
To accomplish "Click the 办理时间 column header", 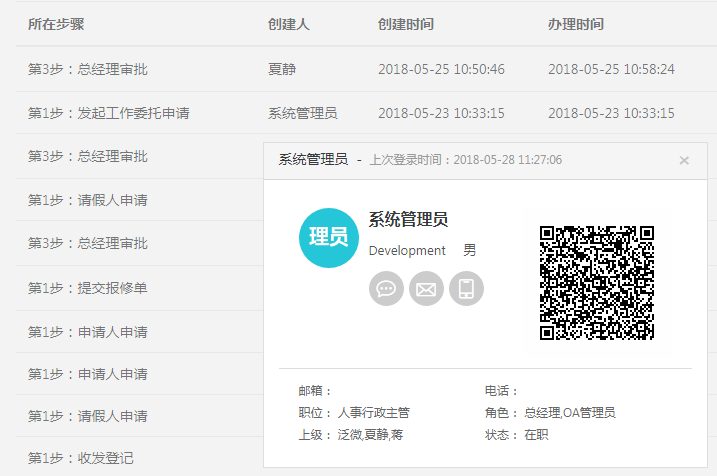I will (x=576, y=24).
